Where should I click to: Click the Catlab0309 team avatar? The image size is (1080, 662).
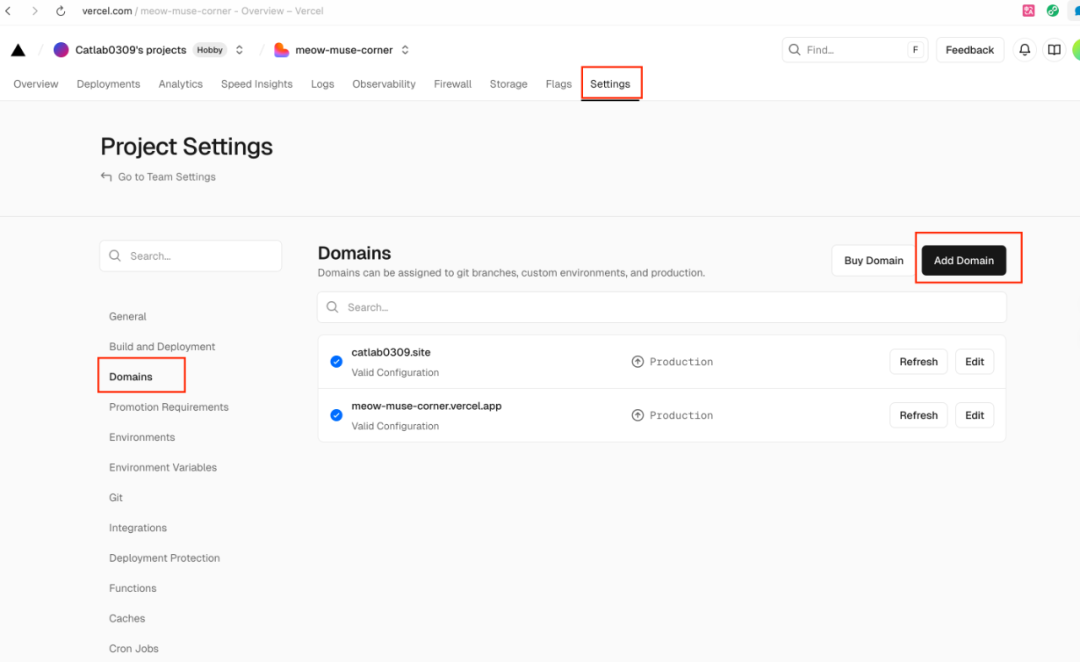(x=61, y=50)
